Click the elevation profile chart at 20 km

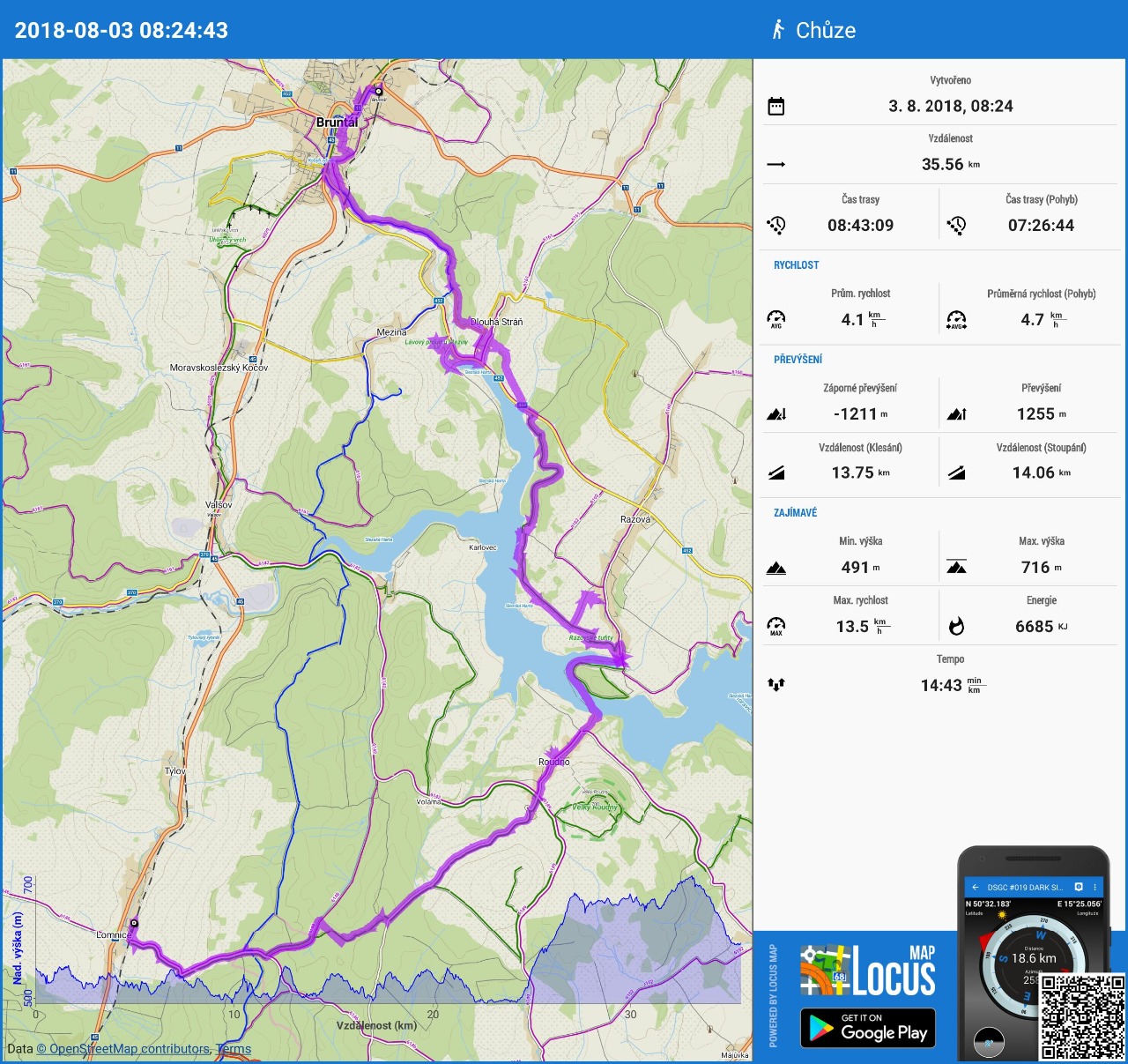tap(433, 978)
